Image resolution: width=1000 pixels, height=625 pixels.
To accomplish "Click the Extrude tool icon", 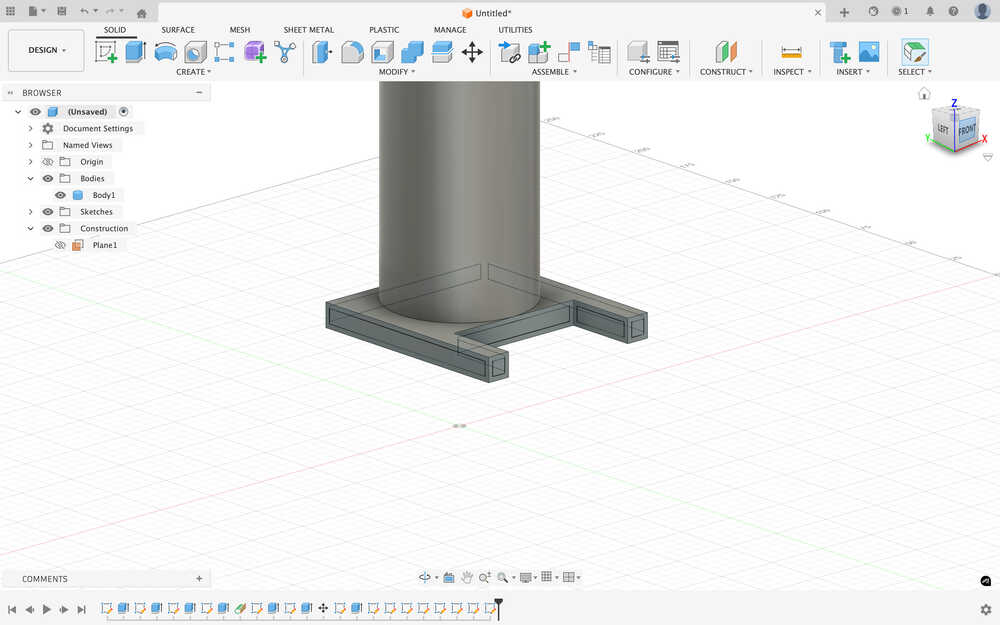I will tap(135, 52).
